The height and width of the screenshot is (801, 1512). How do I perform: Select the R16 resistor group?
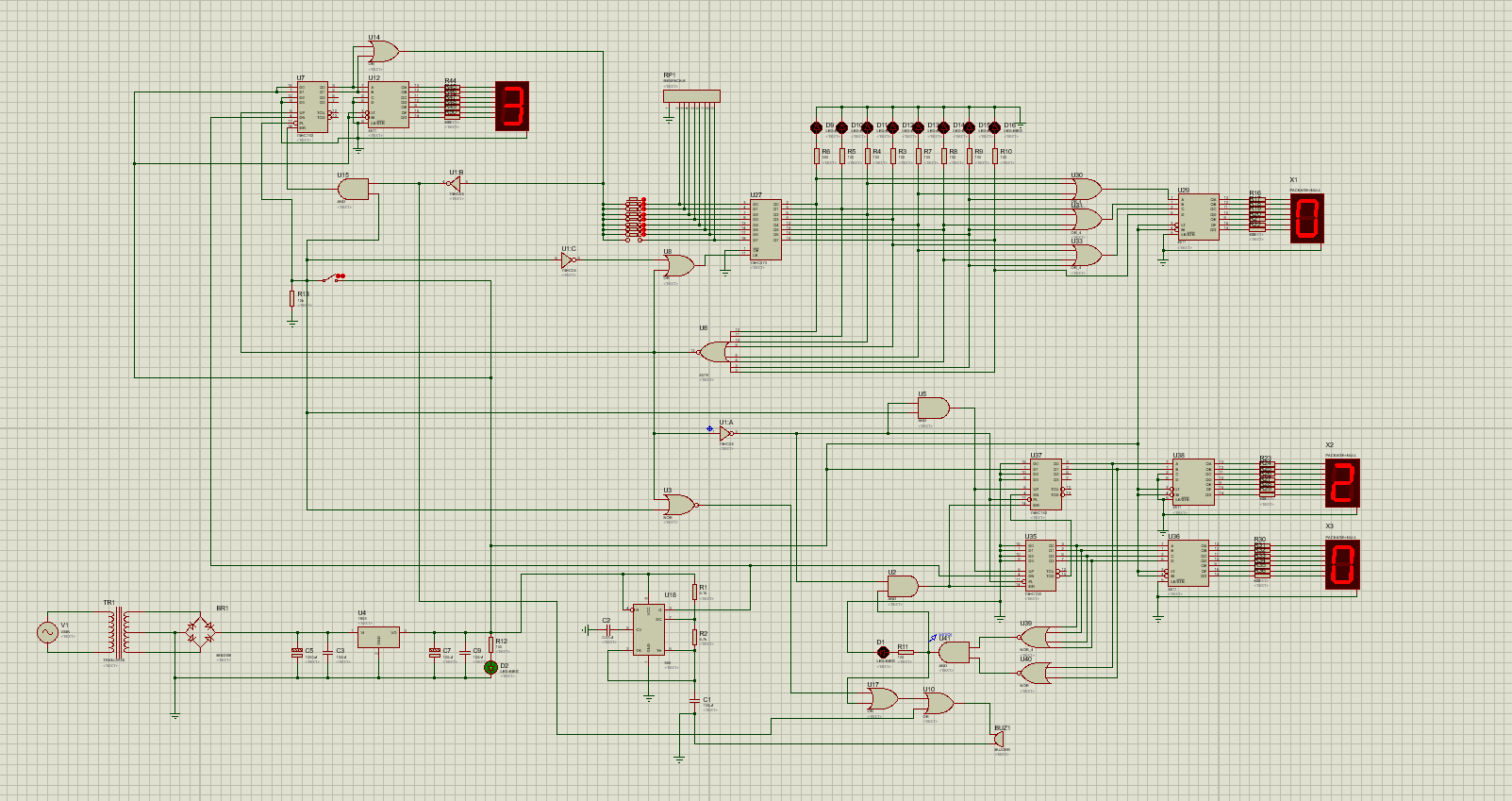(1256, 214)
